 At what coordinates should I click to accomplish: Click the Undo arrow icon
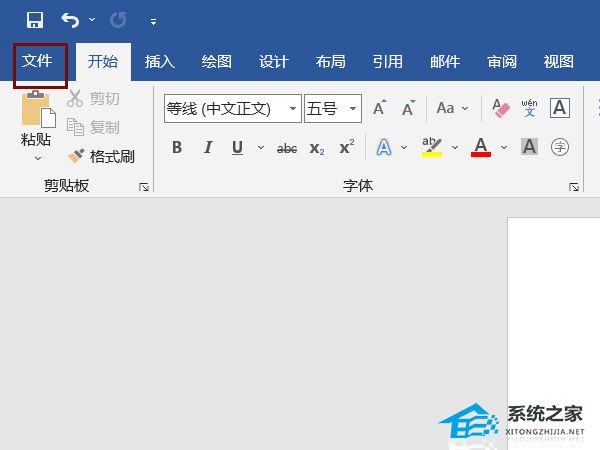(70, 20)
